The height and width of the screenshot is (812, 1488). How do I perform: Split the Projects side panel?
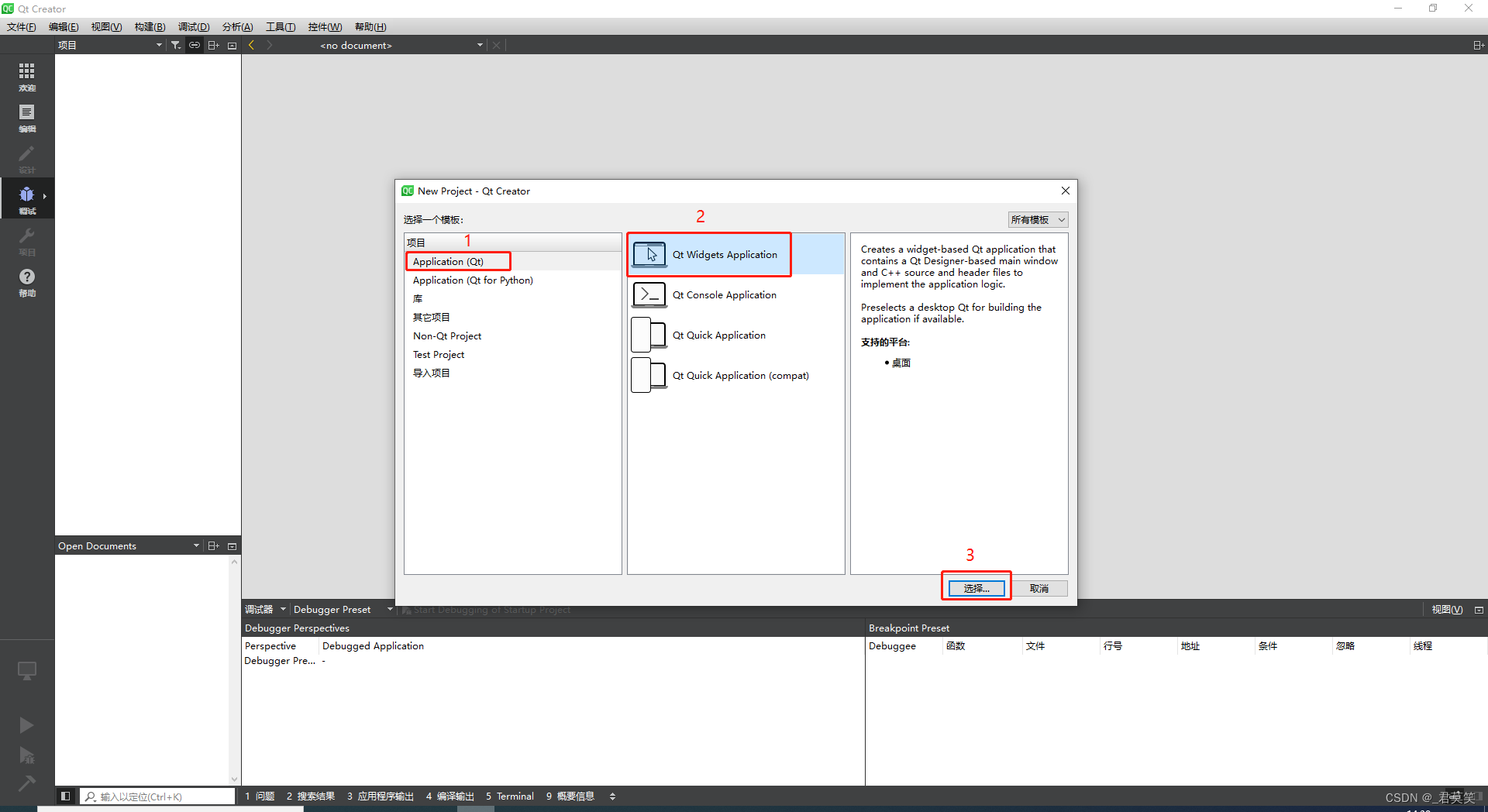click(213, 46)
